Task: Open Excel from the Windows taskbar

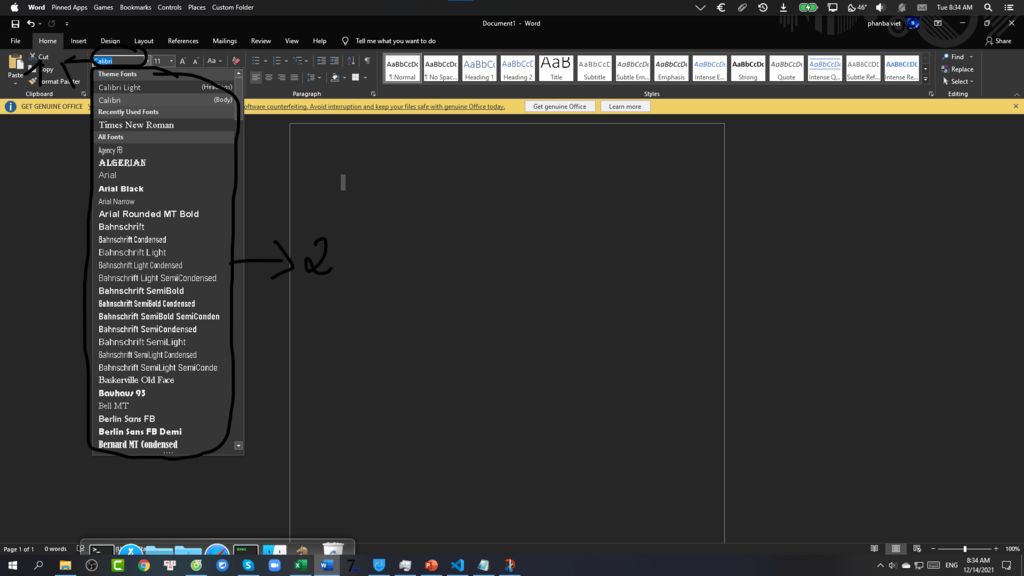Action: pos(300,565)
